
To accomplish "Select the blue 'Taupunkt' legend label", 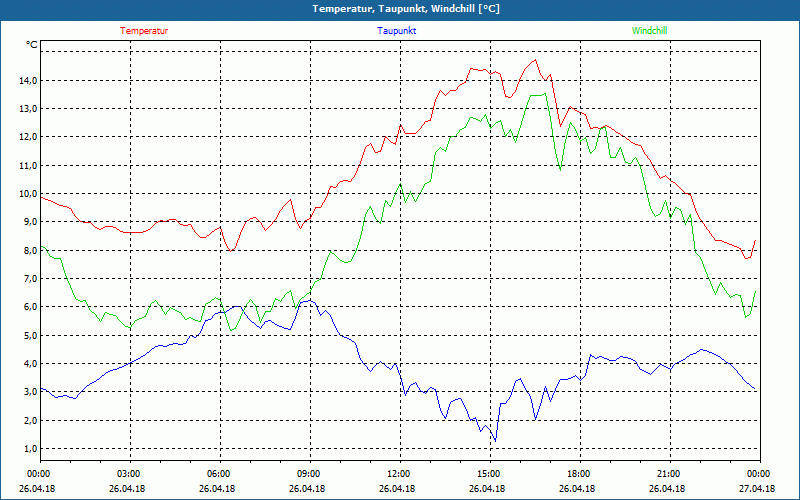I will coord(396,31).
